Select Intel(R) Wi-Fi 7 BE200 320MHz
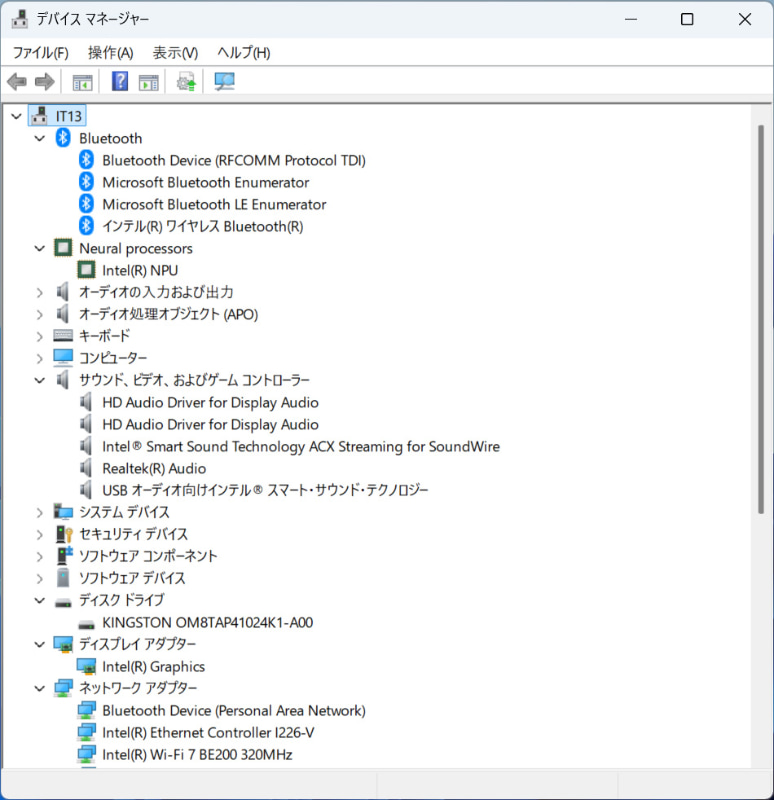The image size is (774, 800). click(x=197, y=755)
